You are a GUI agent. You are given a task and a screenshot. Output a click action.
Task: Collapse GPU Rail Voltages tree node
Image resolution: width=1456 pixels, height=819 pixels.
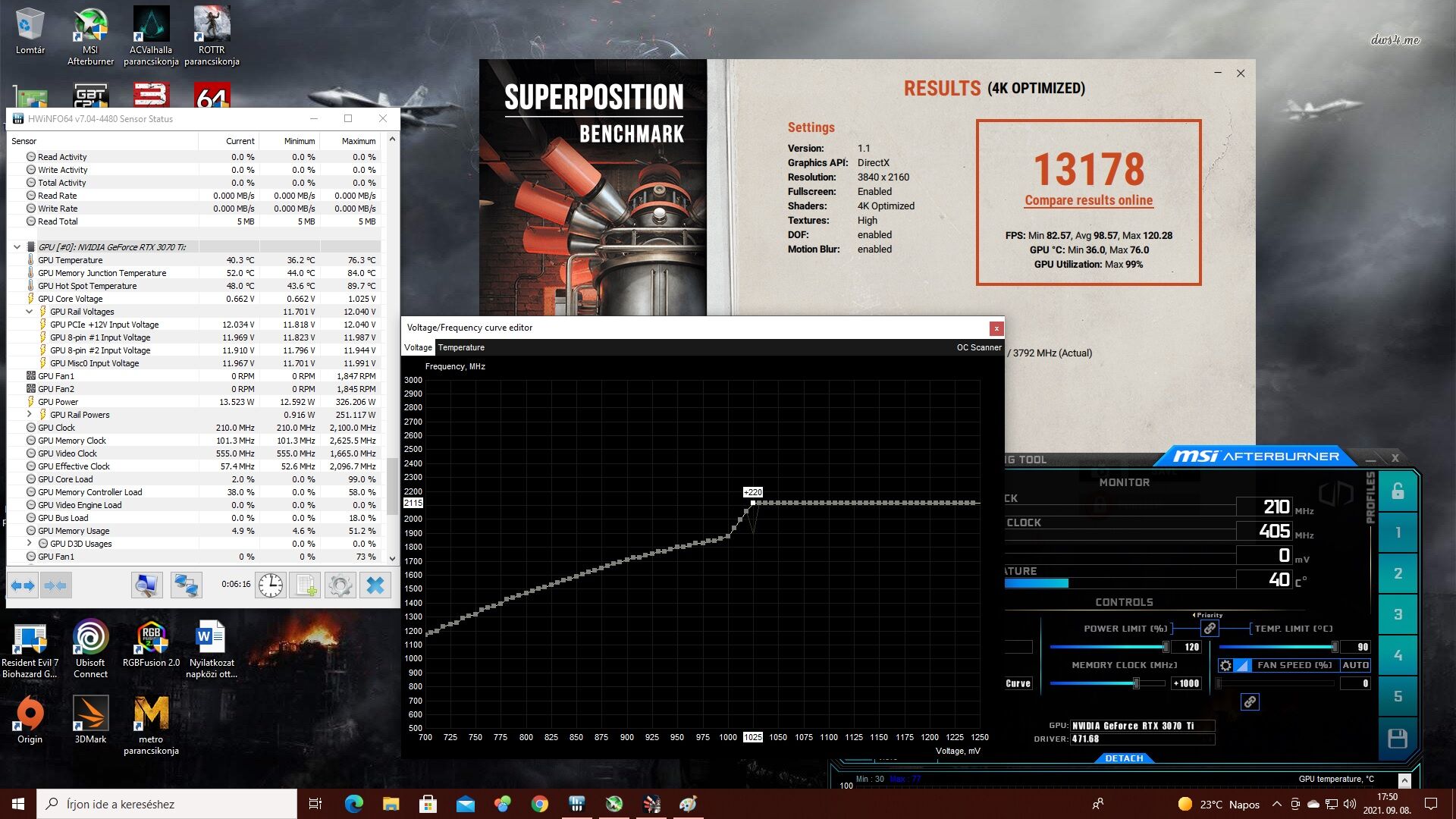point(30,312)
